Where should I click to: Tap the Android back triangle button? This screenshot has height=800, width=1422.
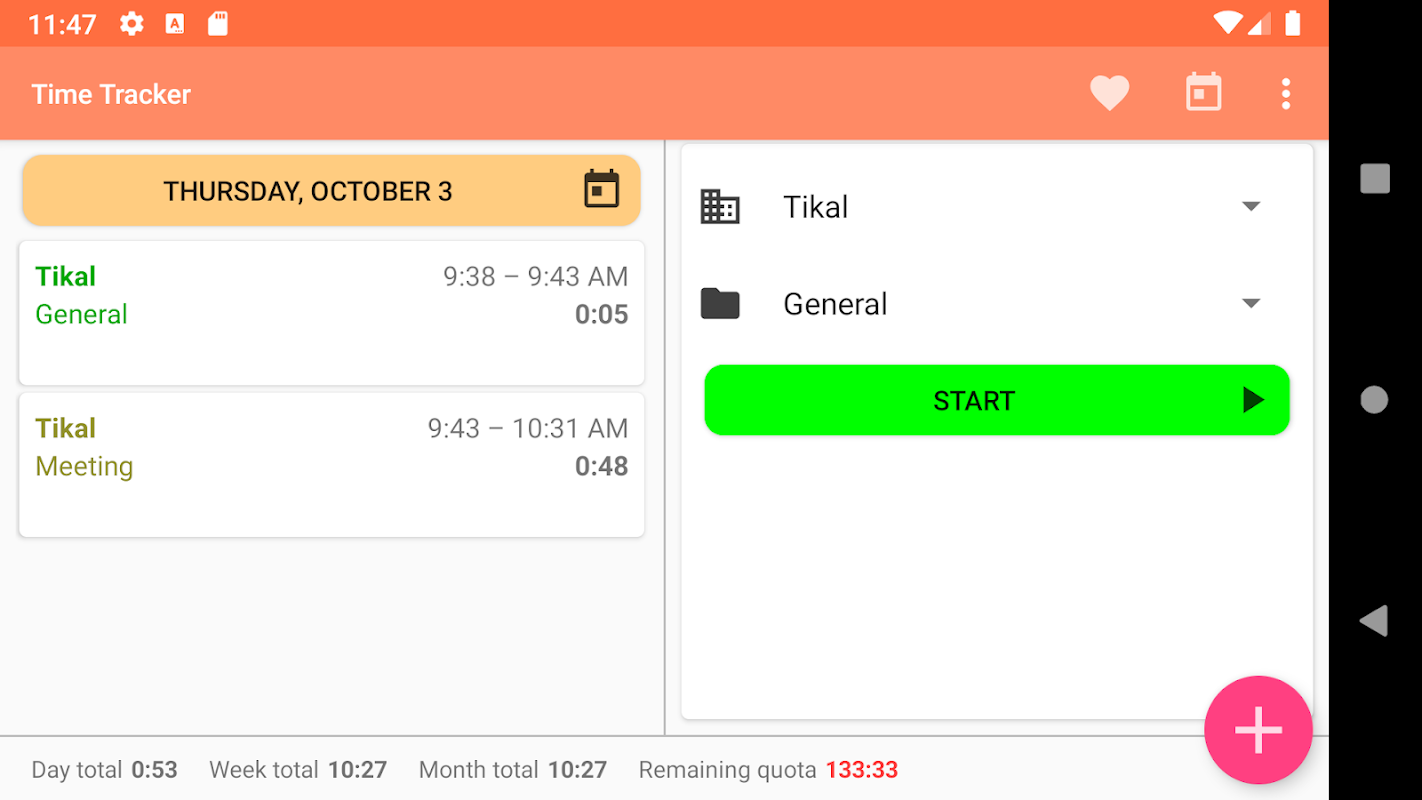click(x=1374, y=621)
